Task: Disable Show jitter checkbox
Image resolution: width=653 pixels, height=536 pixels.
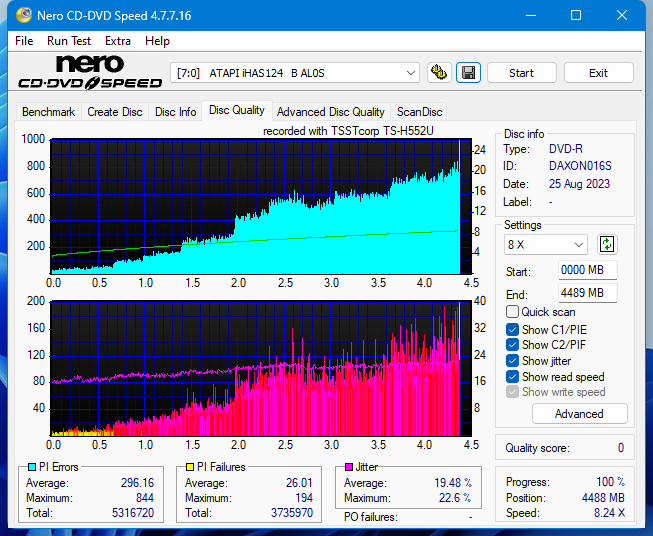Action: (512, 361)
